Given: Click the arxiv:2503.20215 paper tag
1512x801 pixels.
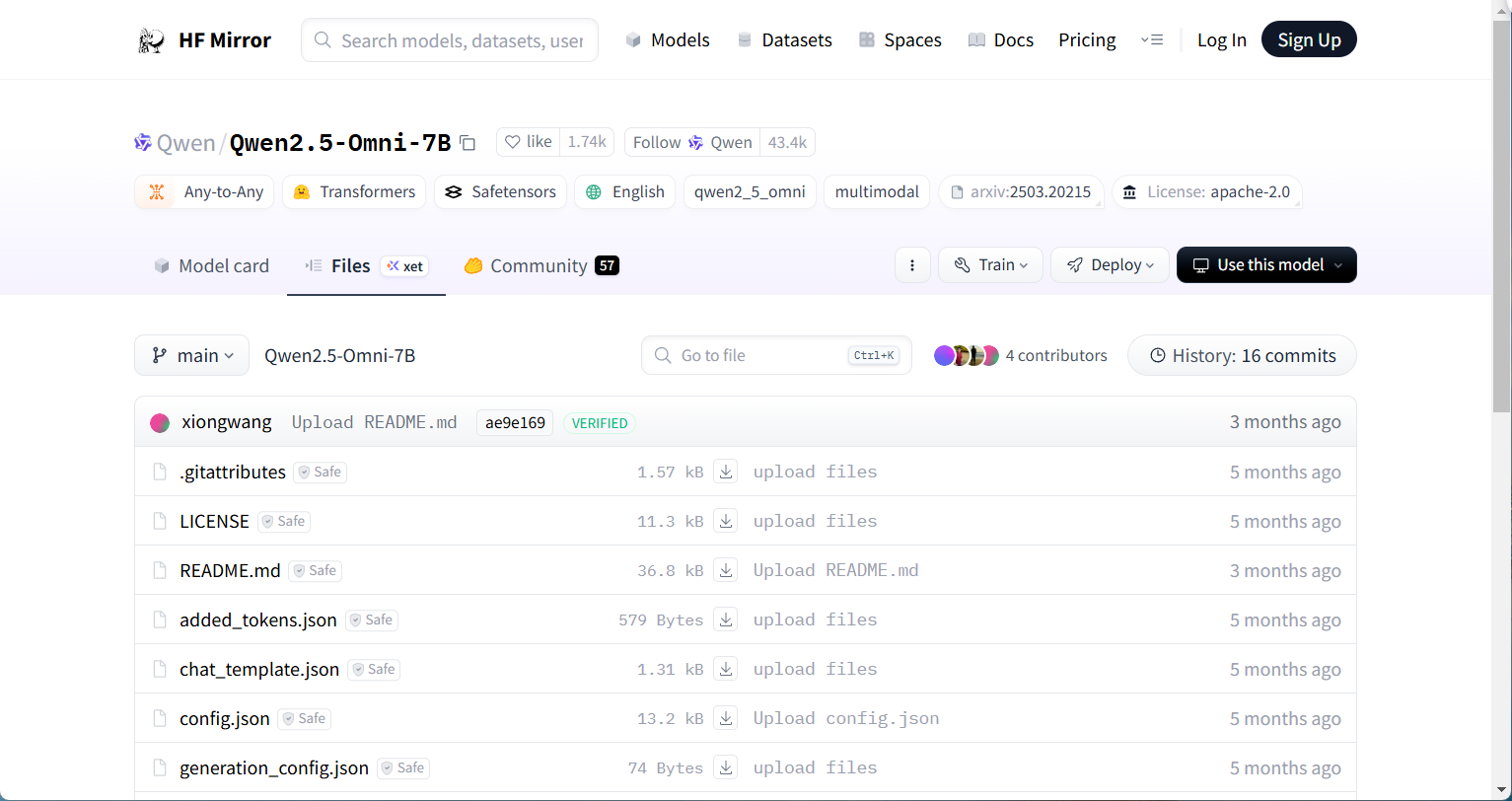Looking at the screenshot, I should tap(1021, 191).
